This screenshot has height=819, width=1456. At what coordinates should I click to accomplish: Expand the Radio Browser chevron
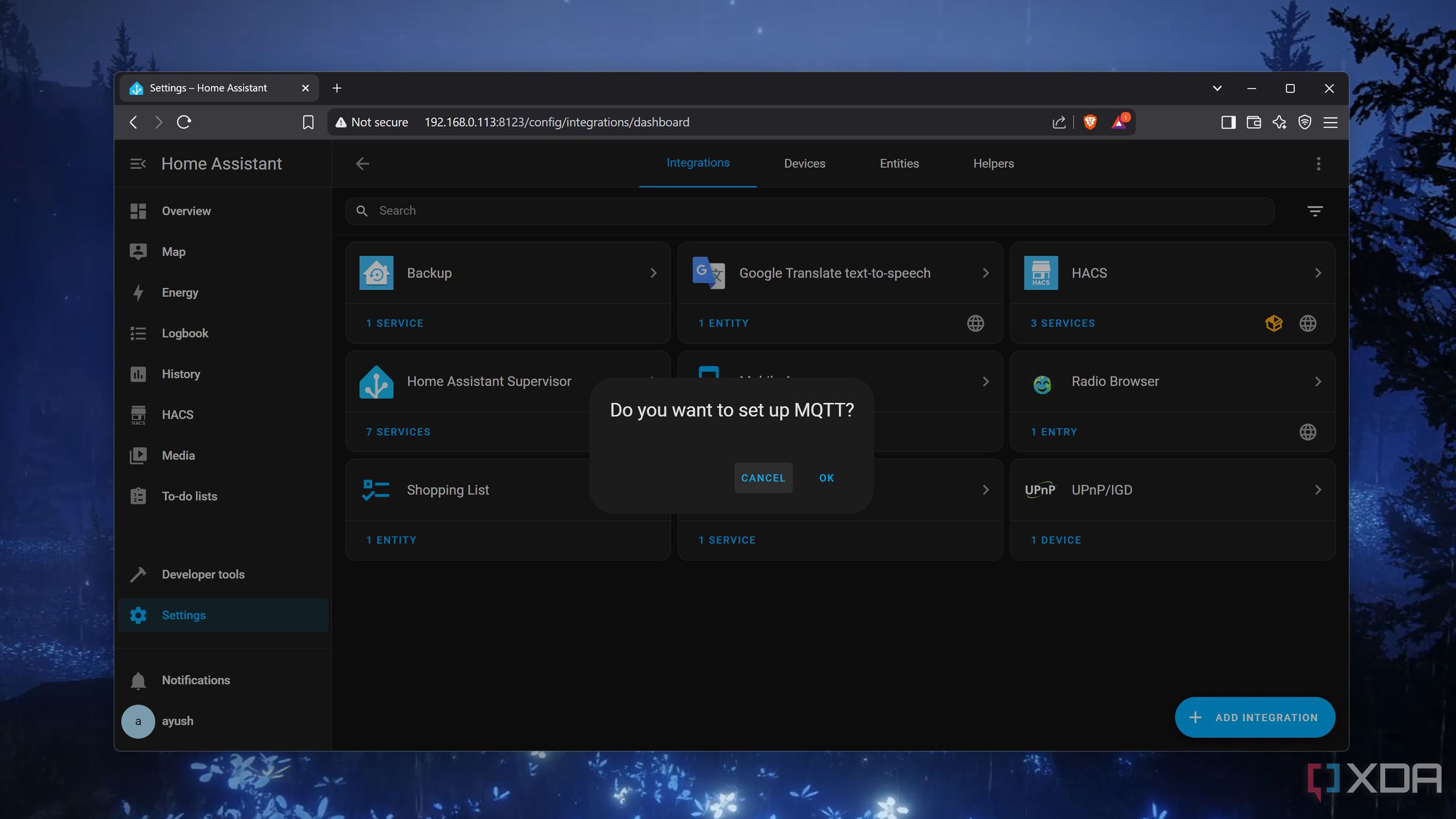click(x=1318, y=381)
